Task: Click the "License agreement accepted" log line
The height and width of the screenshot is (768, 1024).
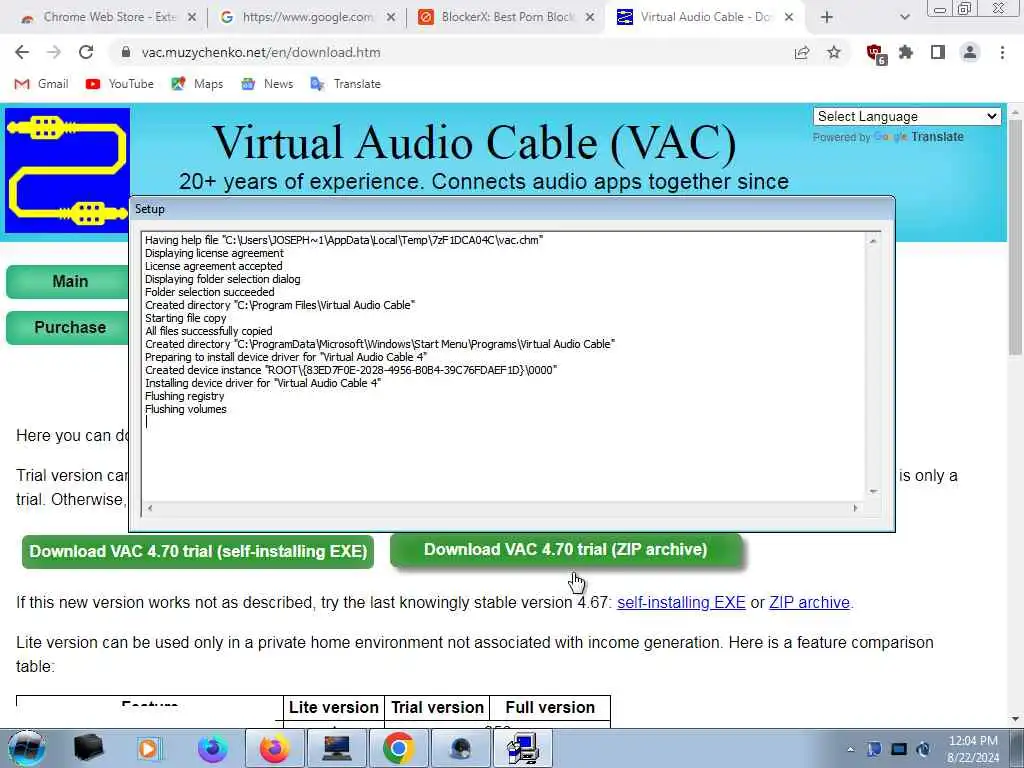Action: (x=214, y=266)
